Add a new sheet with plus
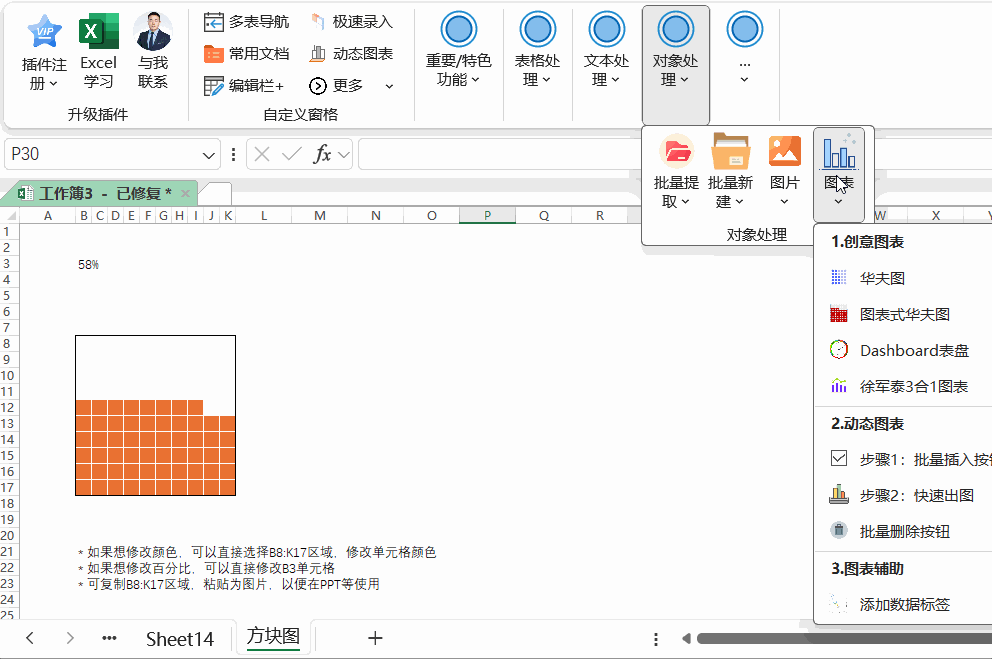Image resolution: width=992 pixels, height=659 pixels. click(375, 638)
